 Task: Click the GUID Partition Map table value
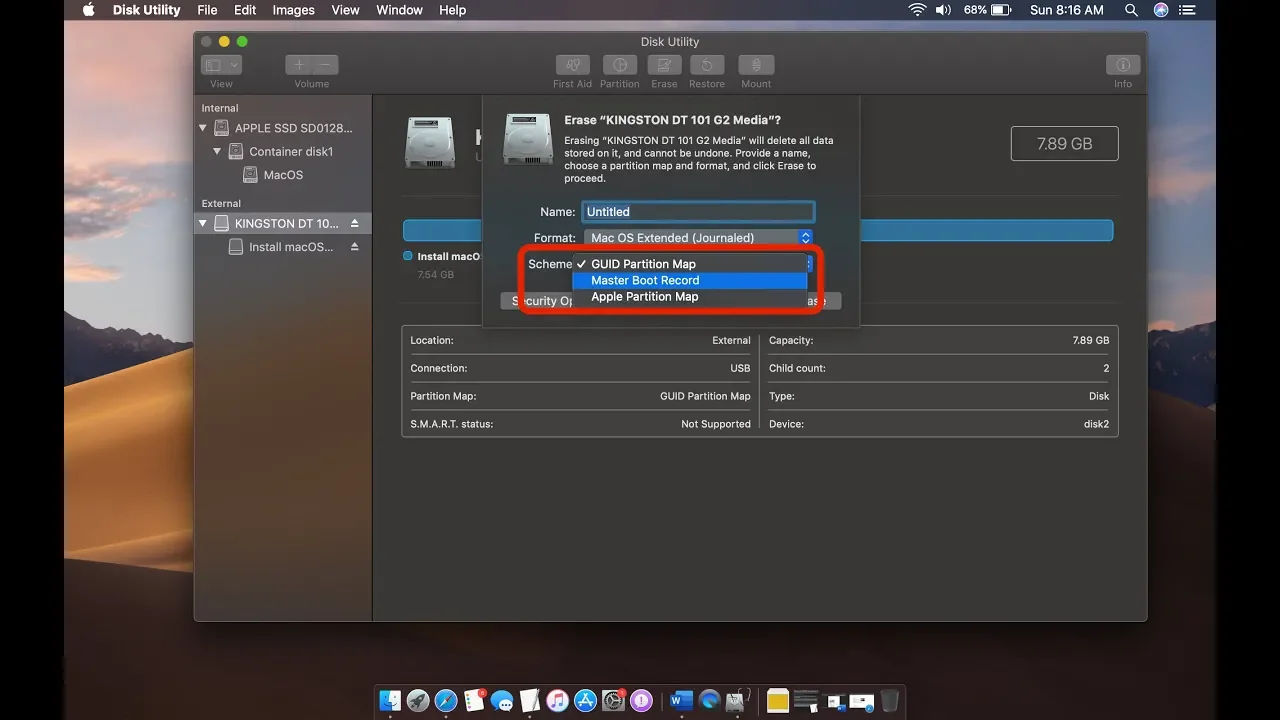(x=705, y=396)
